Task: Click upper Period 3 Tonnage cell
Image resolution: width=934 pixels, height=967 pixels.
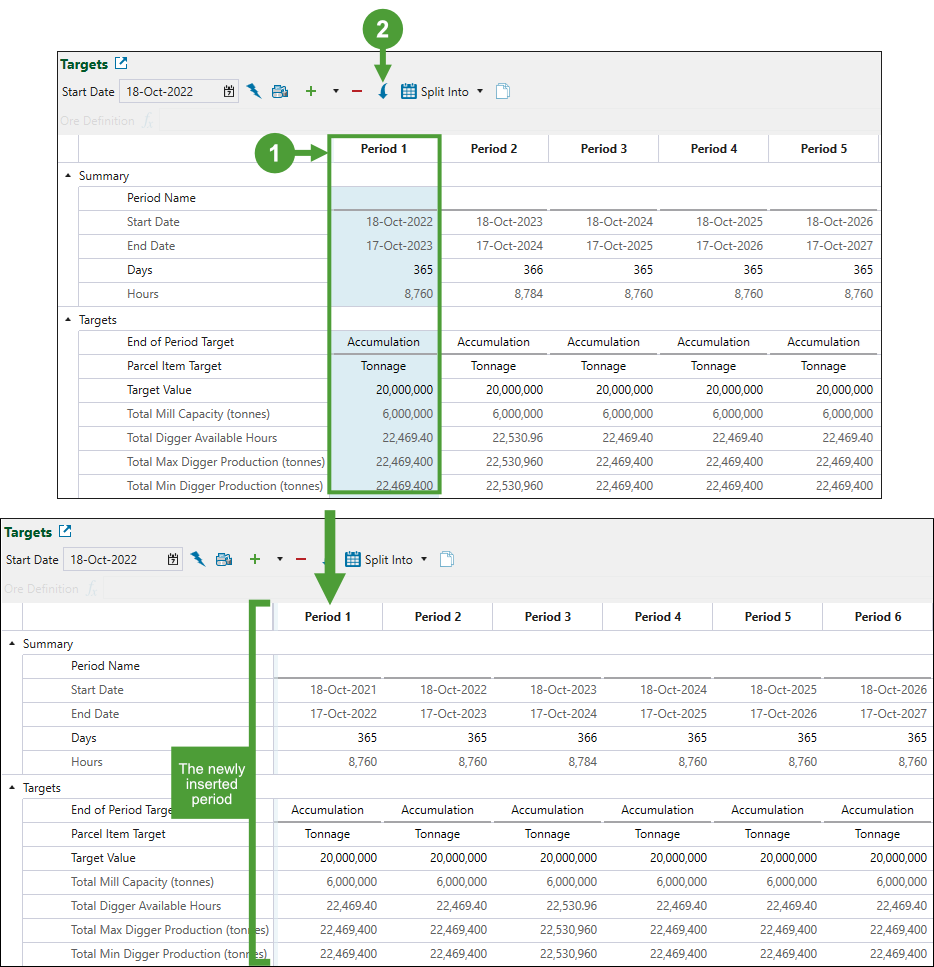Action: click(x=603, y=366)
